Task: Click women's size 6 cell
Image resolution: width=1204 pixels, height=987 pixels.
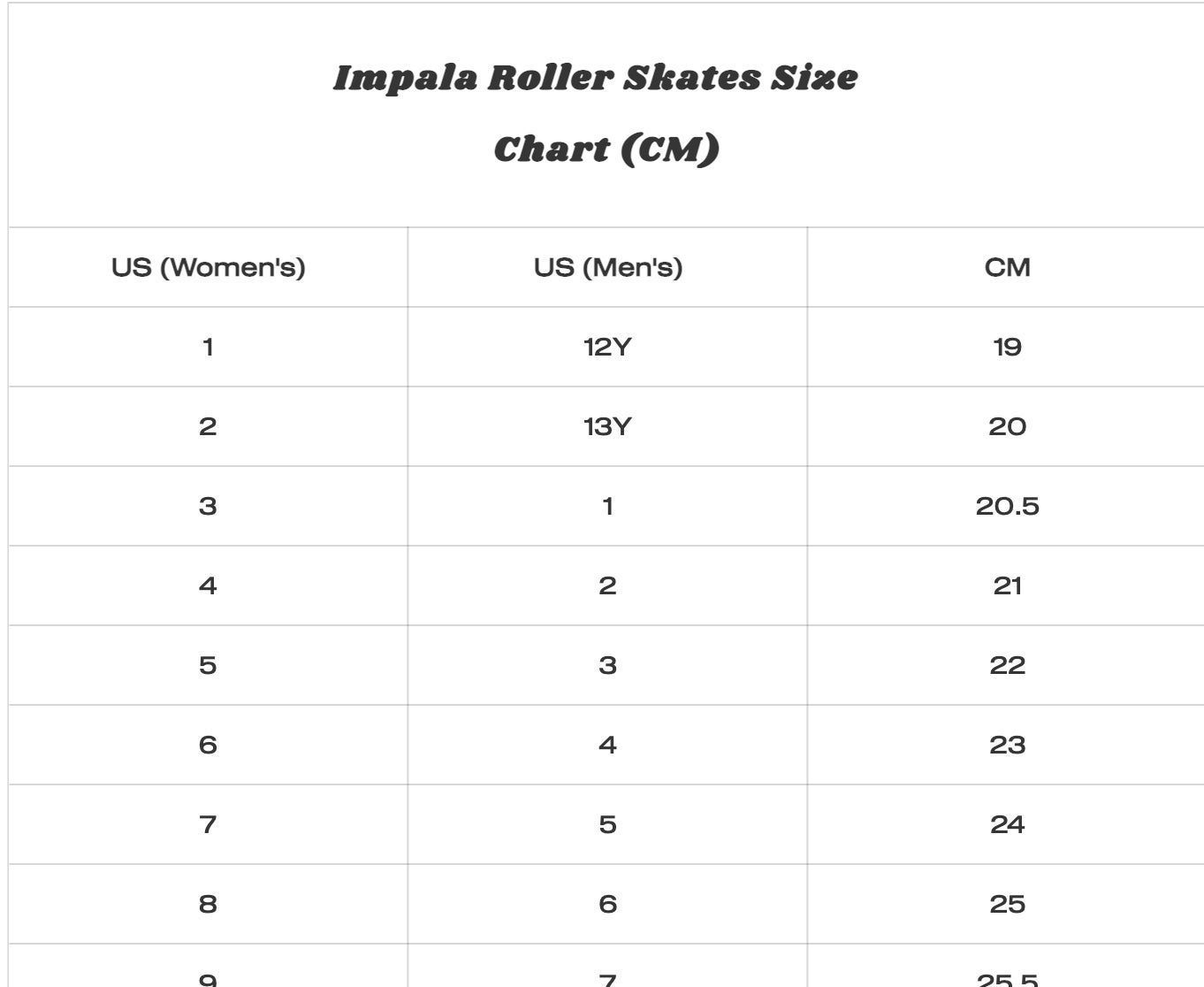Action: [209, 745]
